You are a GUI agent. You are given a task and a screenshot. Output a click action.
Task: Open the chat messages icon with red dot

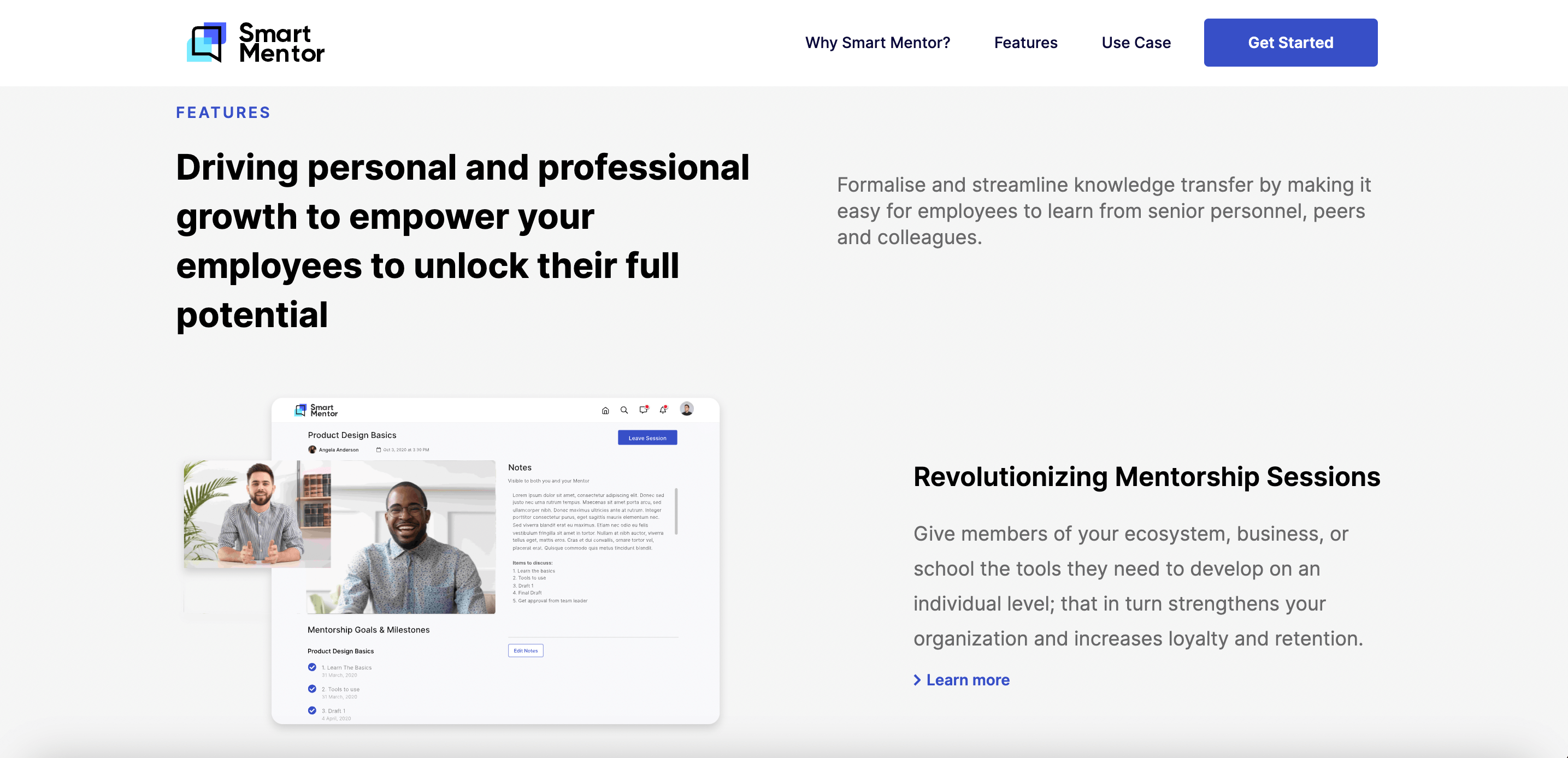click(x=644, y=410)
